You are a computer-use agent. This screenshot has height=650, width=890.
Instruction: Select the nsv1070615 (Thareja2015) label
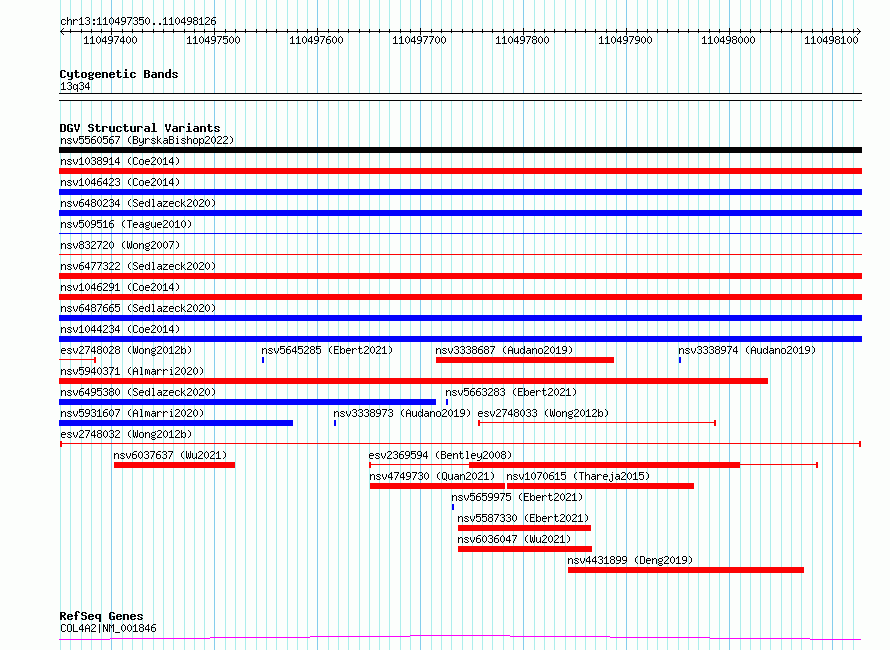[578, 476]
